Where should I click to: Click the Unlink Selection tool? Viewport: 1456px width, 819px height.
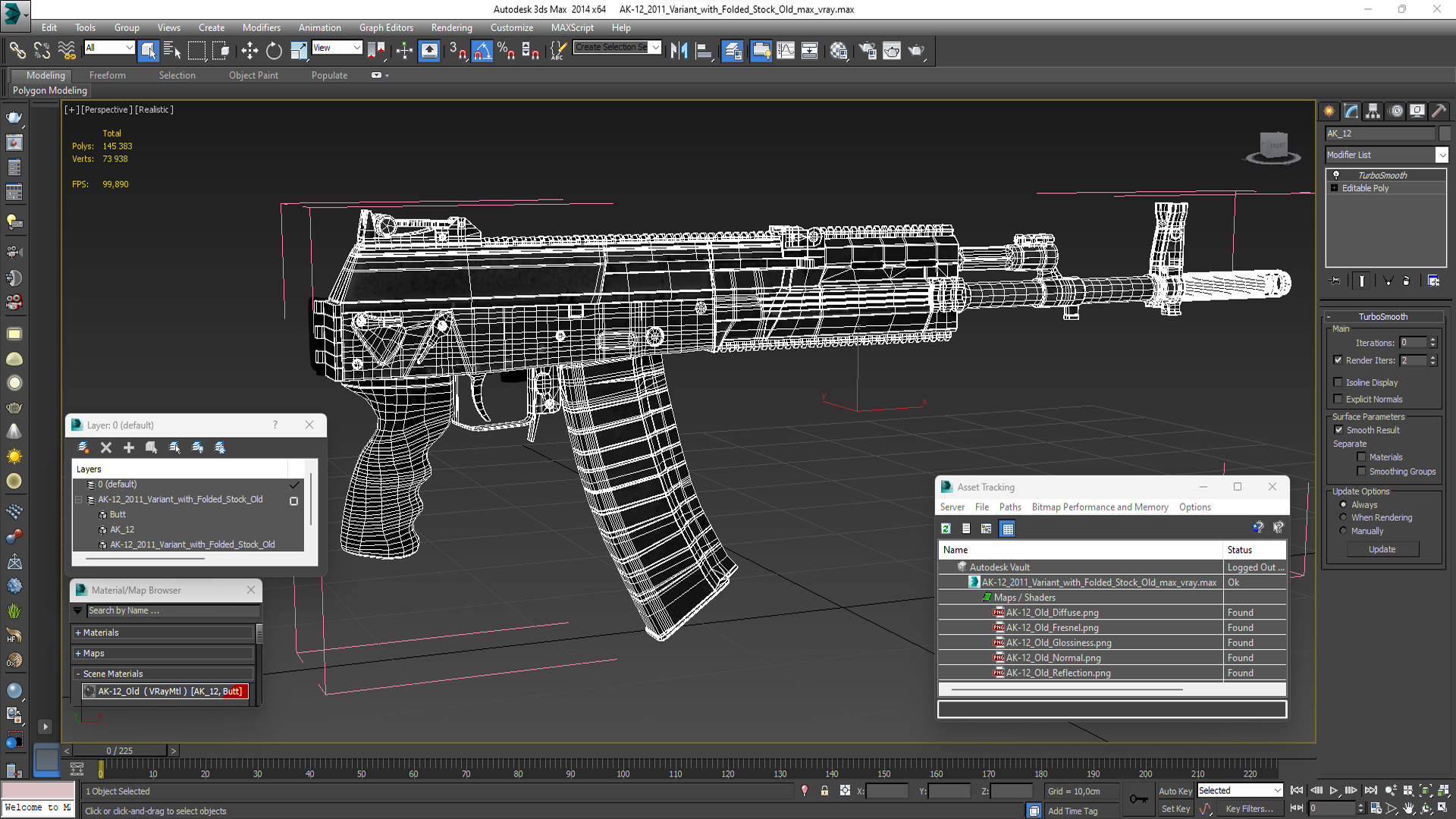pyautogui.click(x=42, y=51)
